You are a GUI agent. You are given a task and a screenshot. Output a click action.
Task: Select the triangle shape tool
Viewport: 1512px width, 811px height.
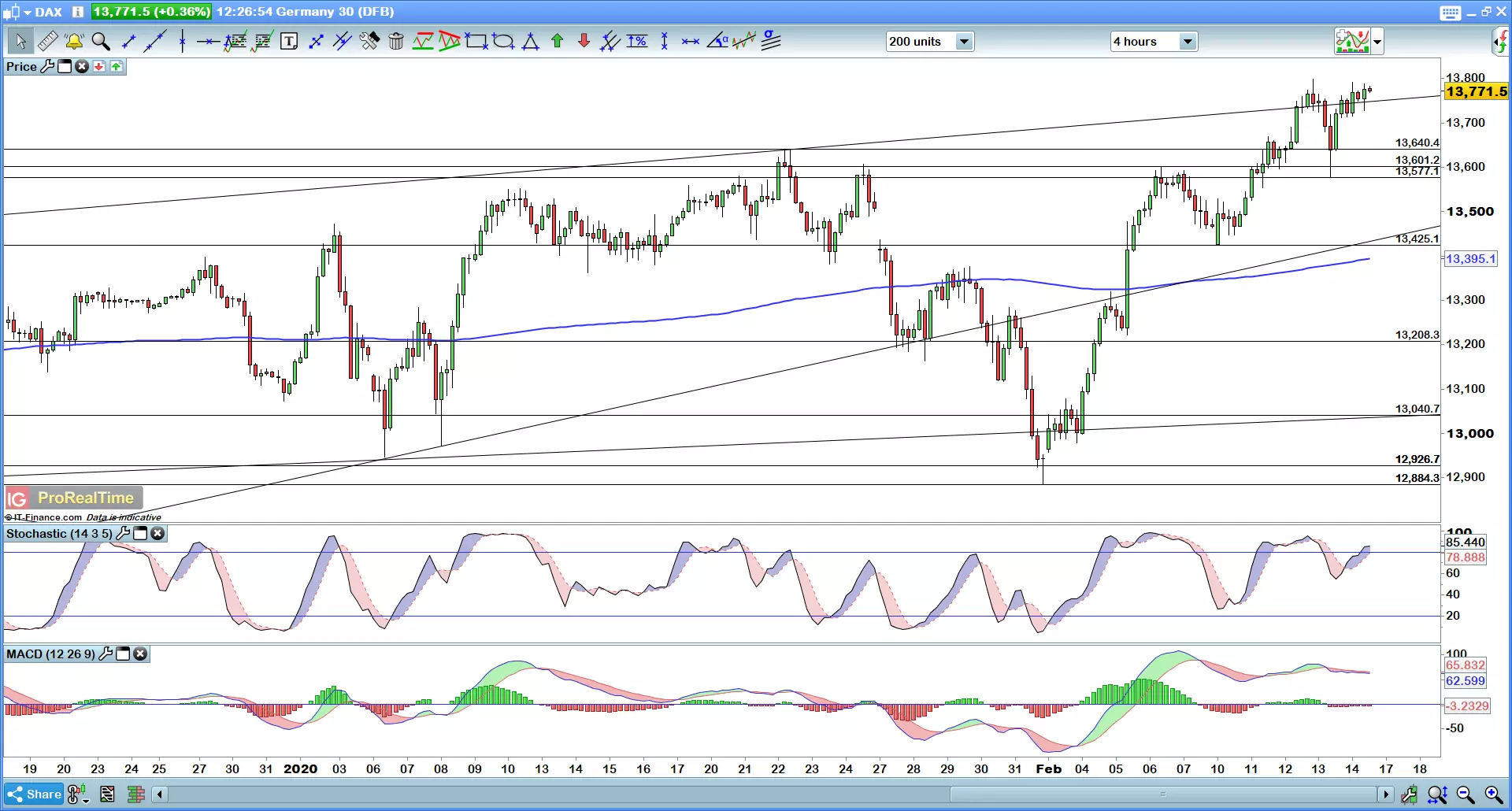point(531,41)
